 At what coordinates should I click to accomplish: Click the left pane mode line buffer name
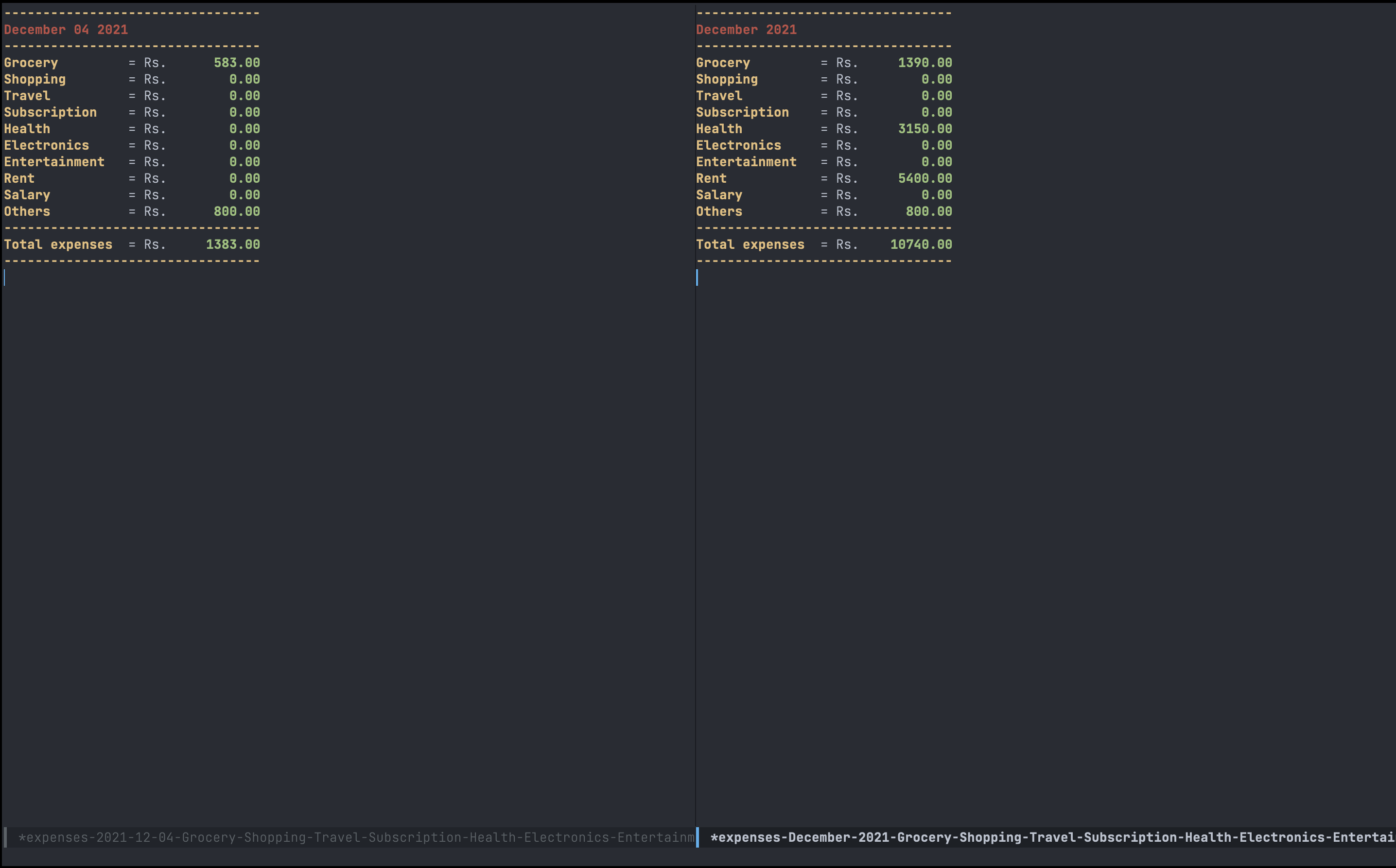[356, 837]
